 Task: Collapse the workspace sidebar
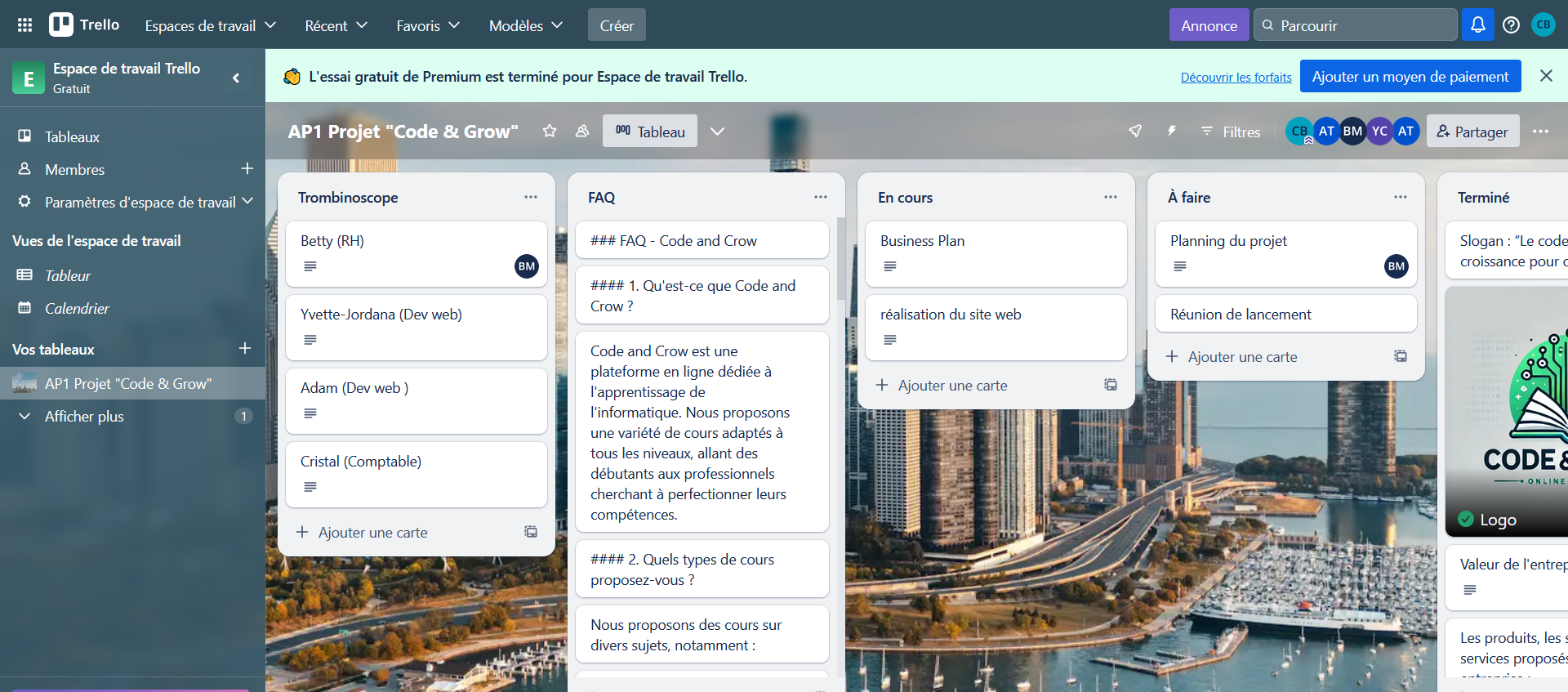pos(236,78)
